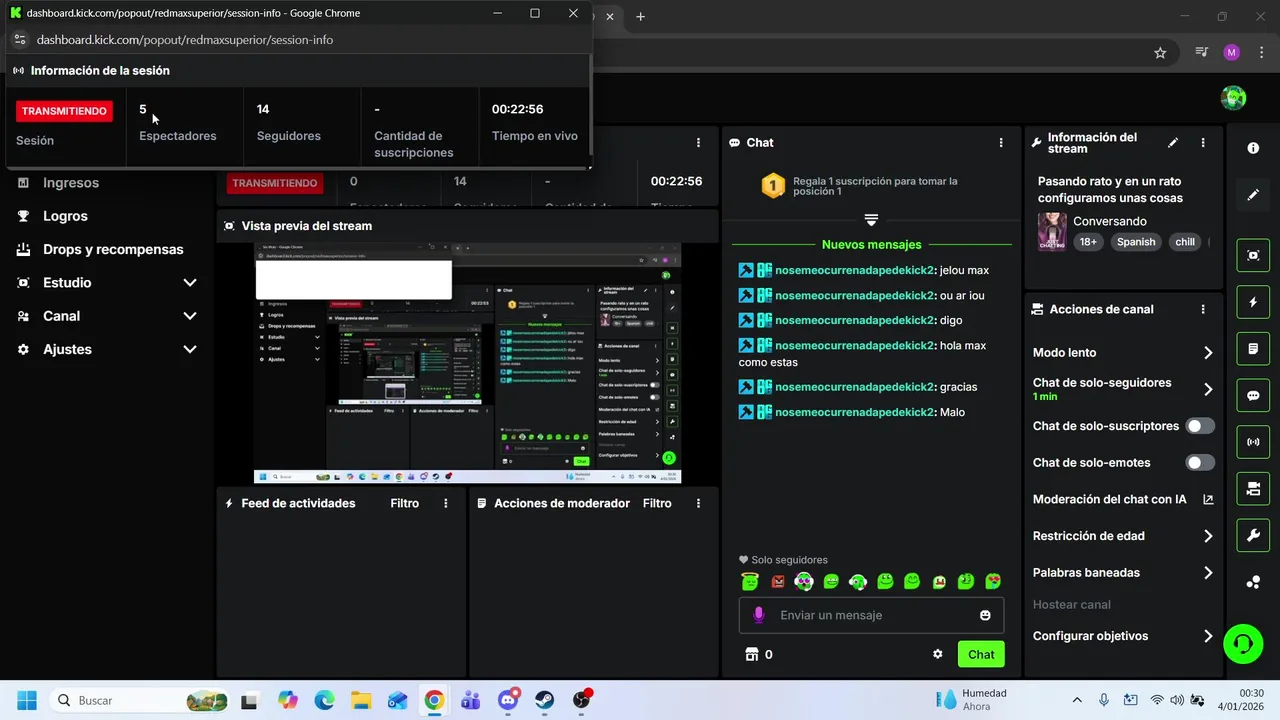Edit stream info with pencil in Información del stream
Screen dimensions: 1280x720
coord(1173,143)
